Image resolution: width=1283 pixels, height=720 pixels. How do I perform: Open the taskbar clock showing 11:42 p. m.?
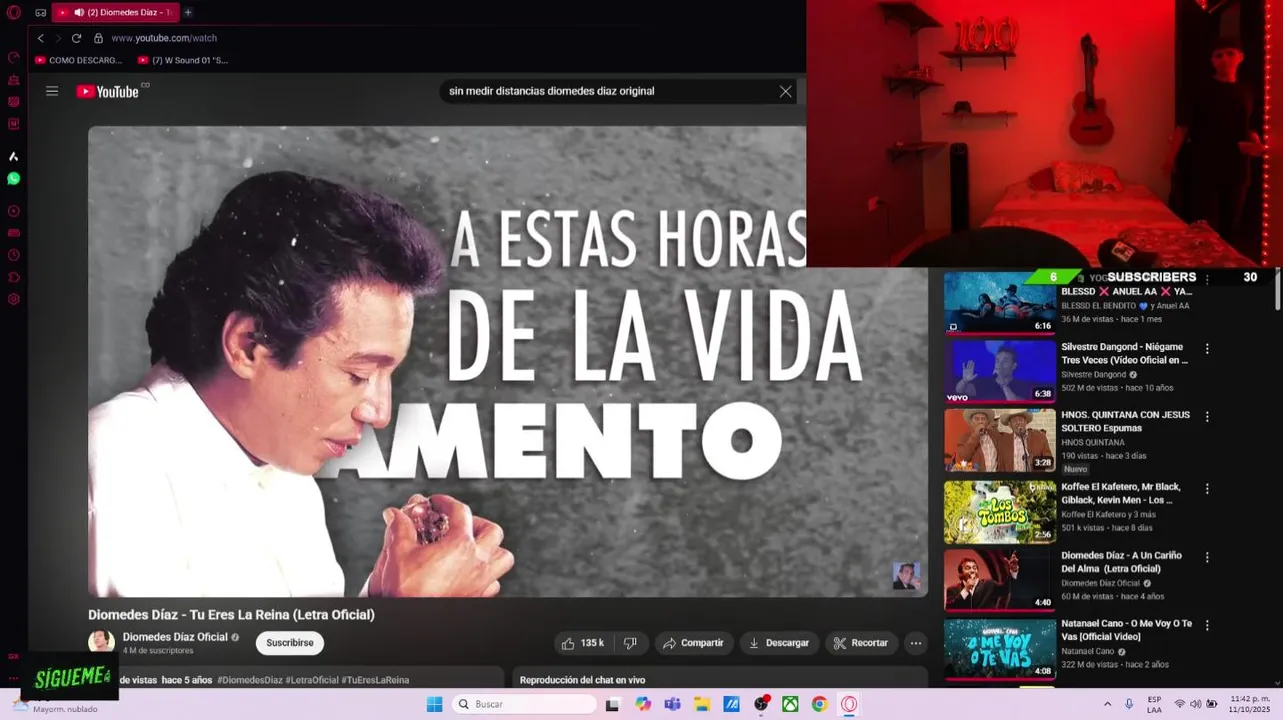pyautogui.click(x=1249, y=704)
